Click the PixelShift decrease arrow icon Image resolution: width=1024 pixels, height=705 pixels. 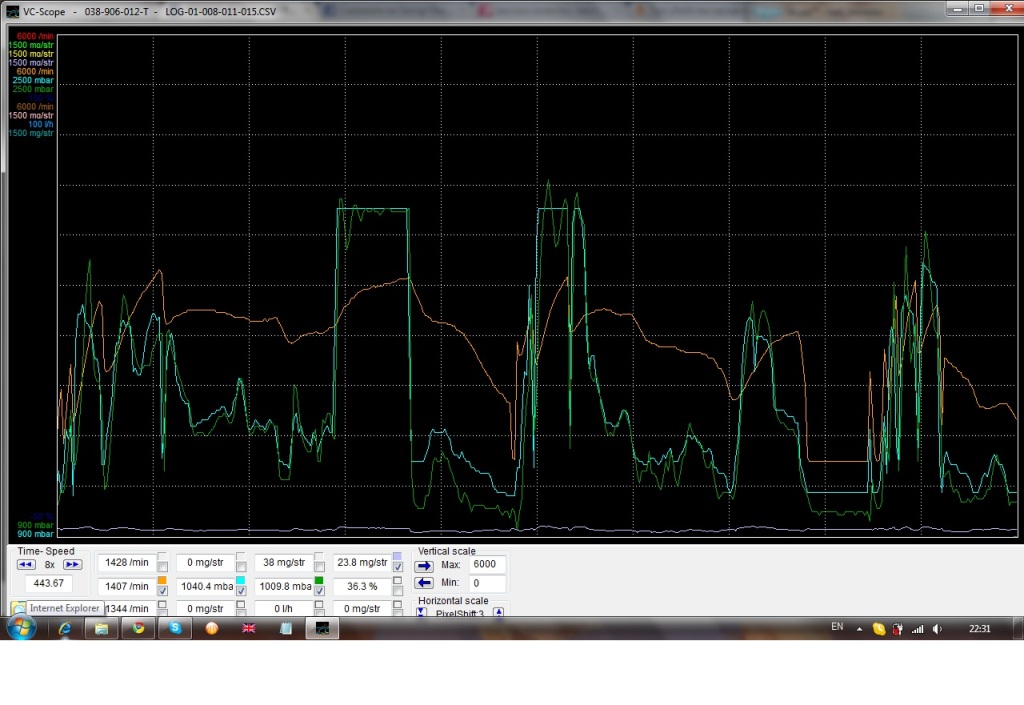click(x=422, y=612)
